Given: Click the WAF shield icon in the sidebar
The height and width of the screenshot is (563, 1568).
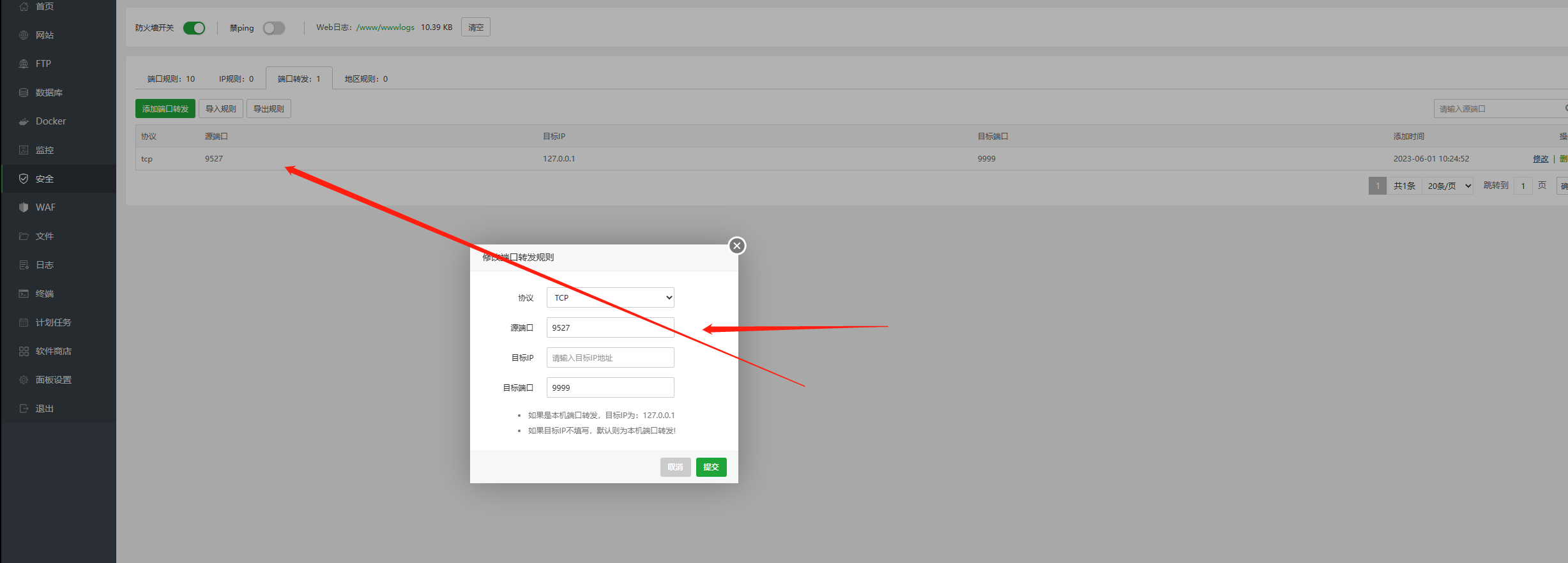Looking at the screenshot, I should 24,207.
